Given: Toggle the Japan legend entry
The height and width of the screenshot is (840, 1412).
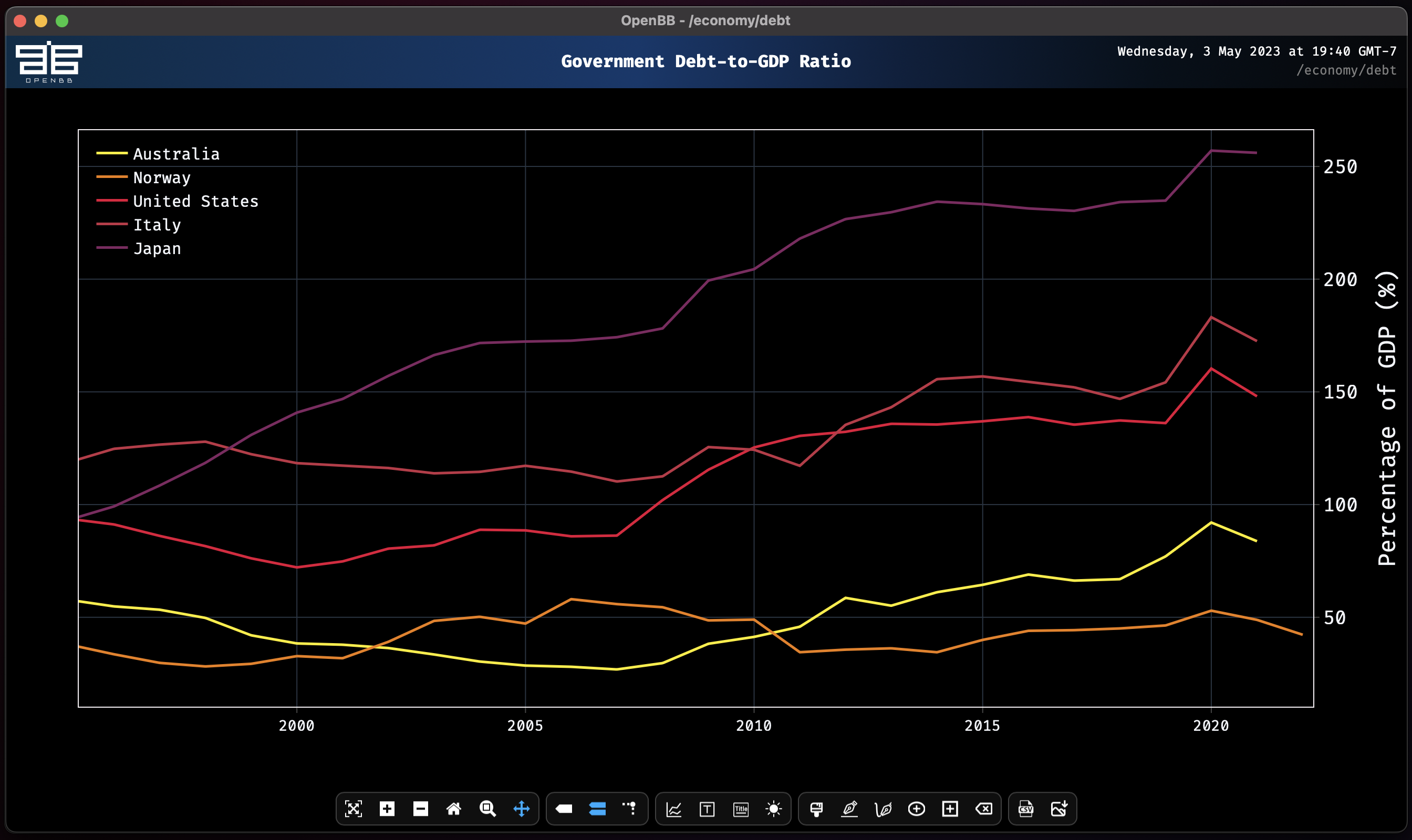Looking at the screenshot, I should pyautogui.click(x=139, y=248).
